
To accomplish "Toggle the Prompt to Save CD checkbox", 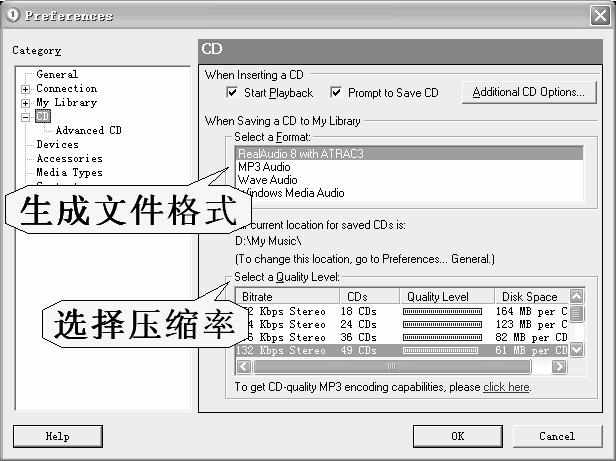I will tap(336, 93).
